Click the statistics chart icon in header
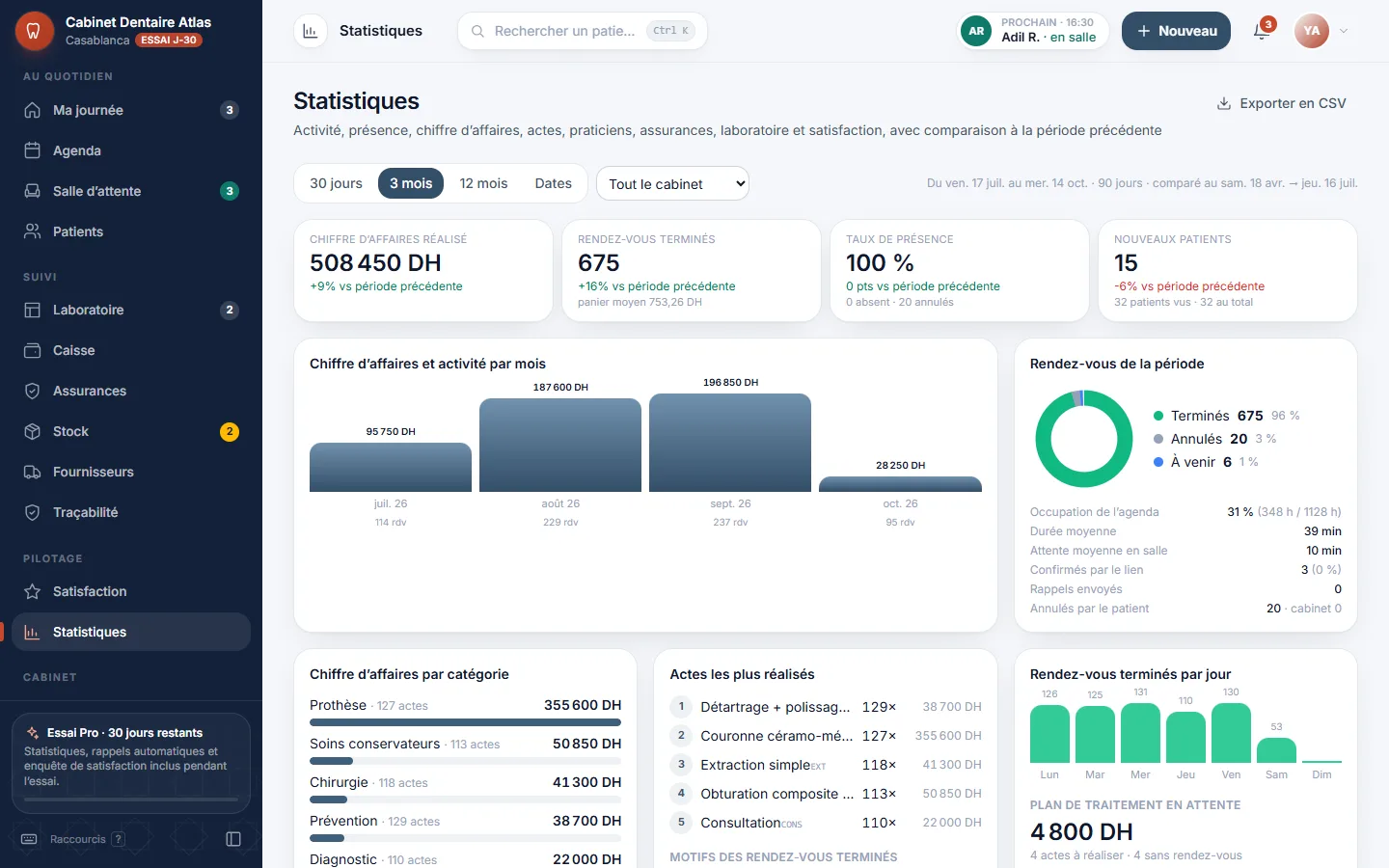1389x868 pixels. point(310,31)
